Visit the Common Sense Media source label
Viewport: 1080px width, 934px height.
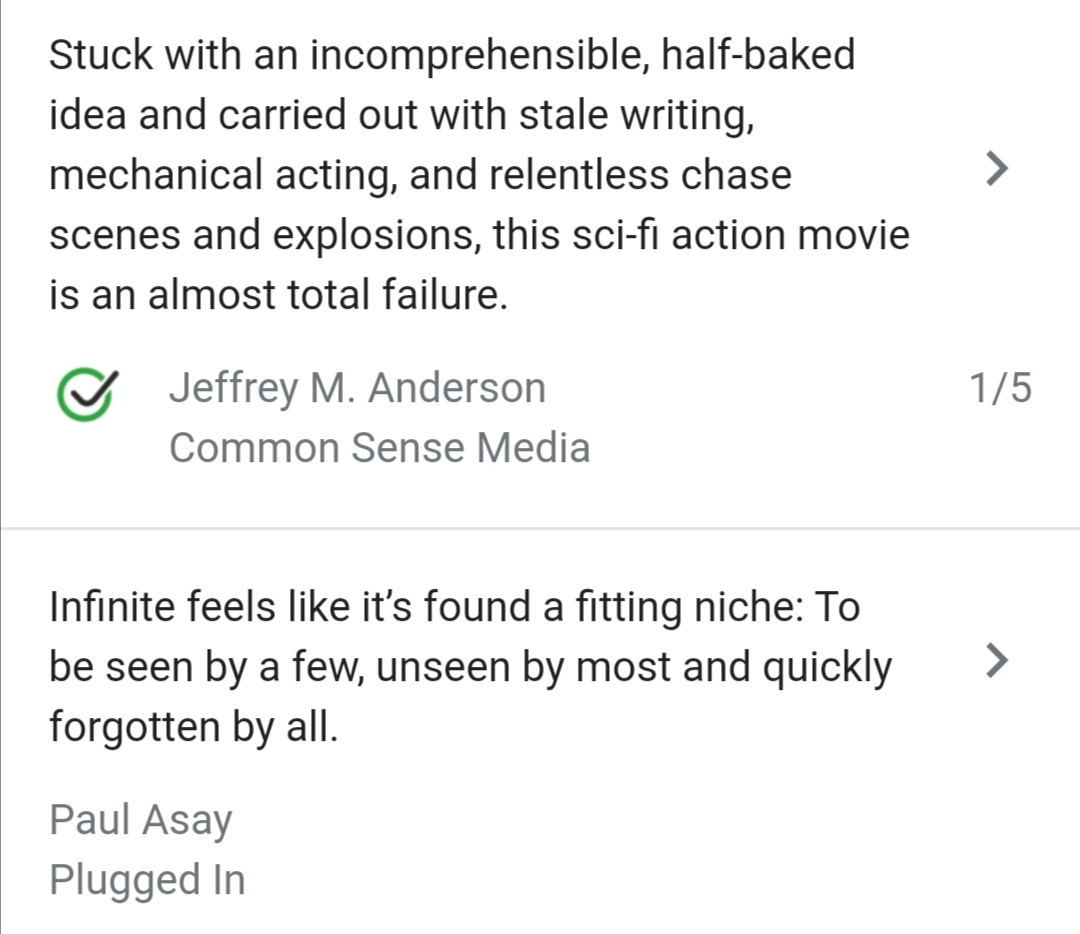(380, 448)
